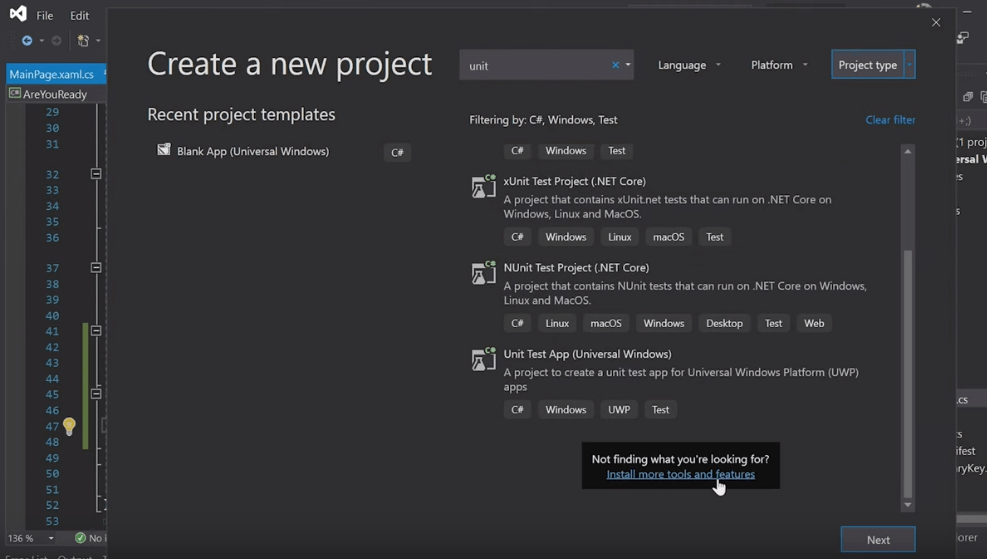Click the Desktop tag on NUnit Test Project
This screenshot has height=559, width=987.
(724, 323)
